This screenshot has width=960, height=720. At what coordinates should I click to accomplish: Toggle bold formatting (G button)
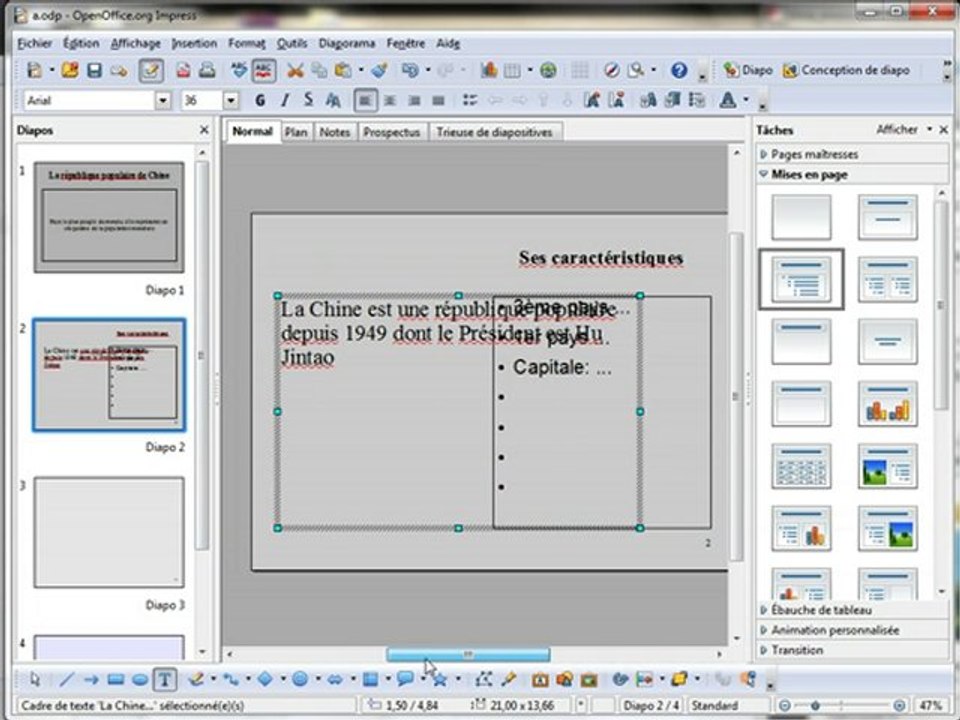coord(260,100)
